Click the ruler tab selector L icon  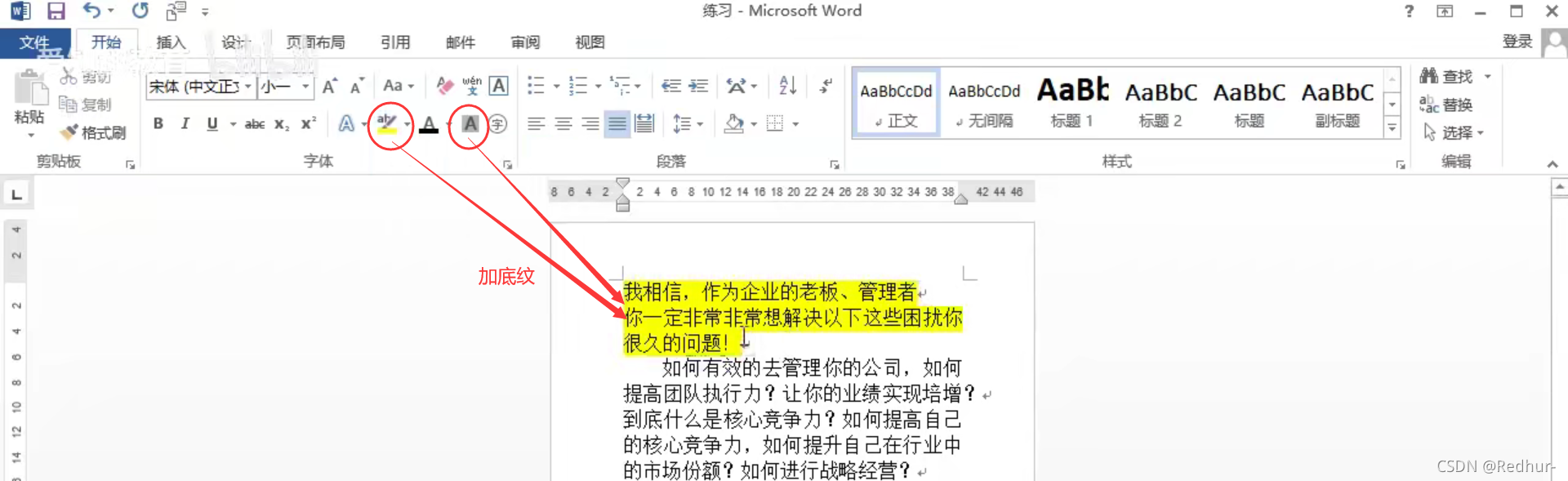click(16, 194)
